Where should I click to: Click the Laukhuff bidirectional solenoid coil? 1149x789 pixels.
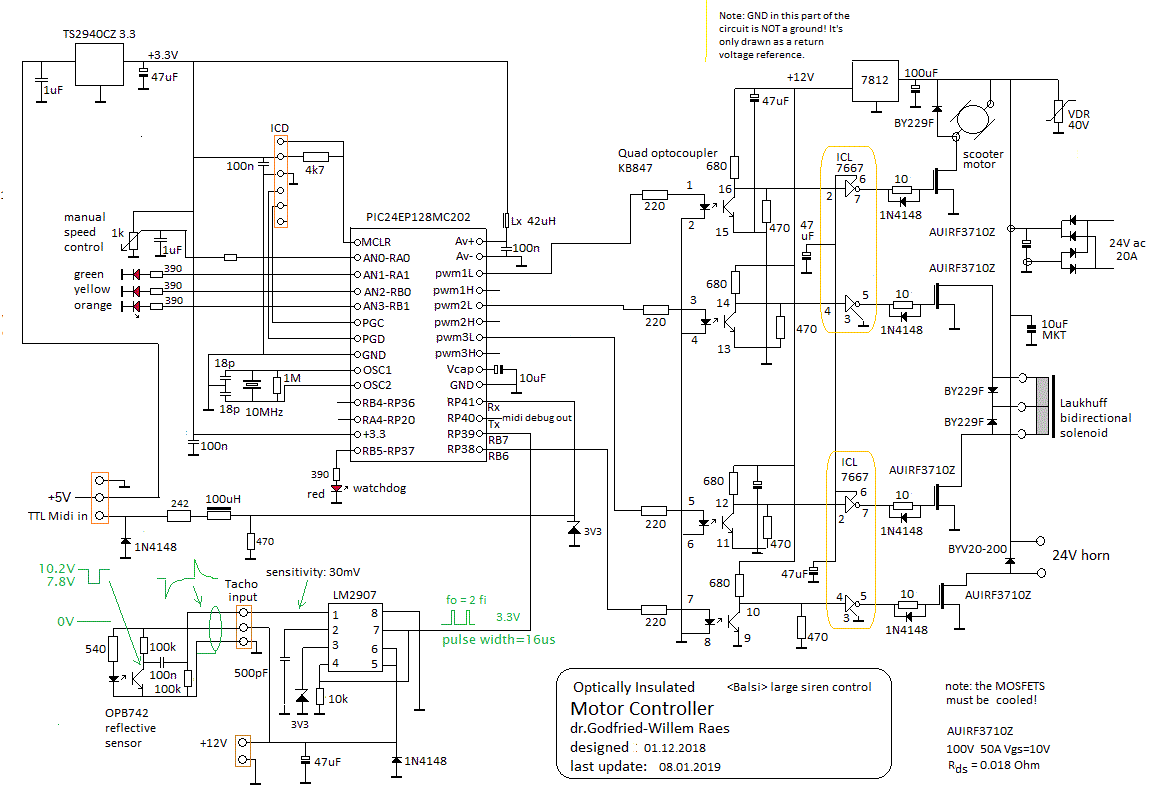click(x=1045, y=406)
